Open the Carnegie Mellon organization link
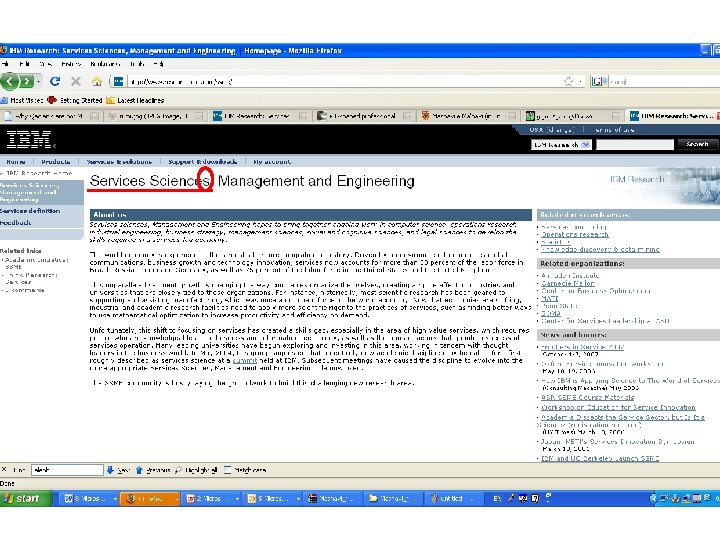The image size is (720, 540). click(568, 283)
